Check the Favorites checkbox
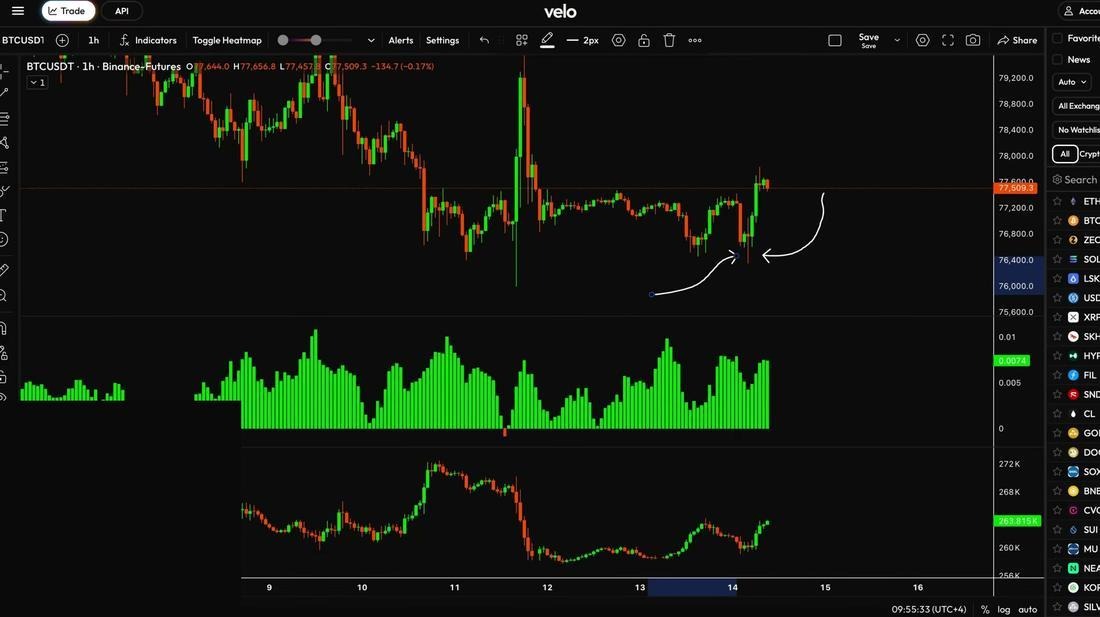This screenshot has width=1100, height=617. click(x=1058, y=39)
